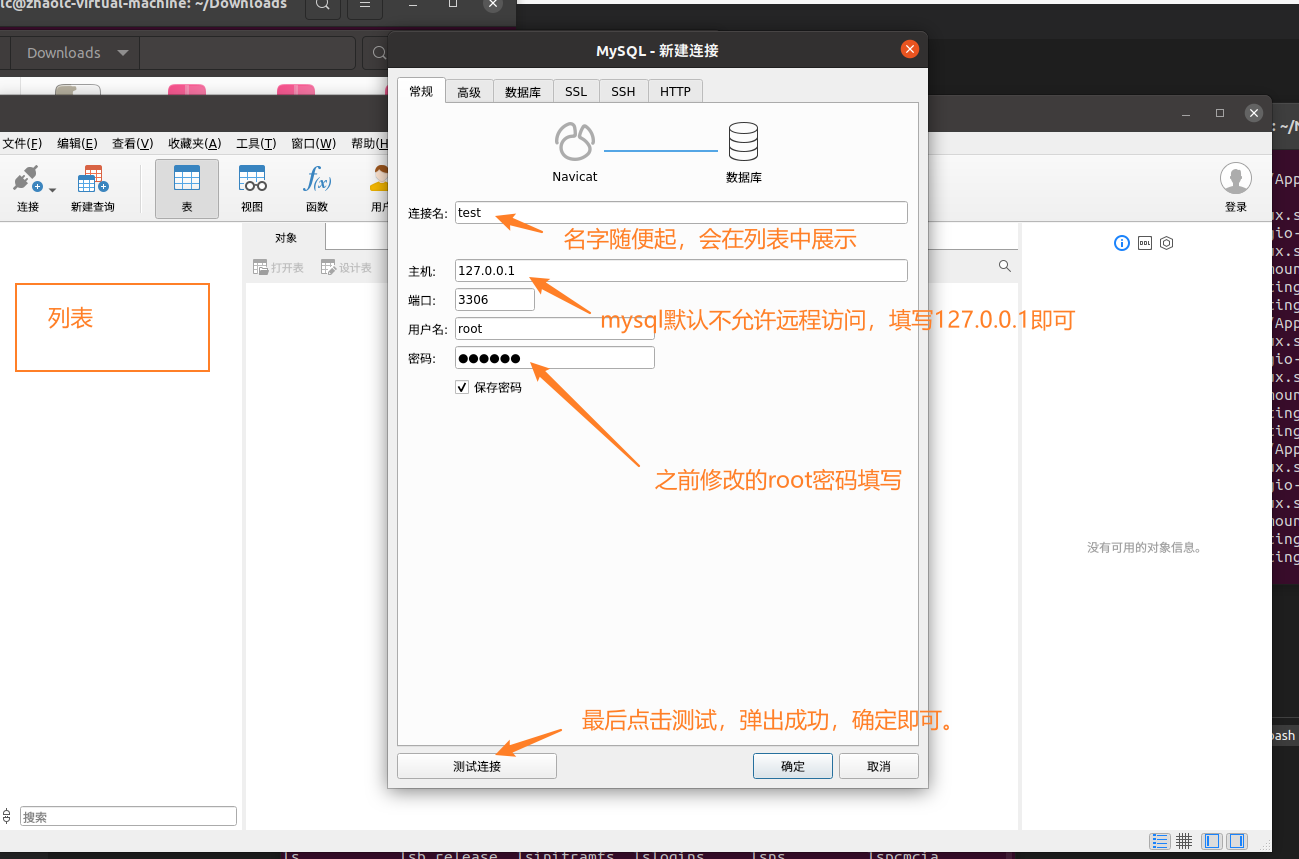Click the search icon in Downloads window titlebar

[322, 6]
